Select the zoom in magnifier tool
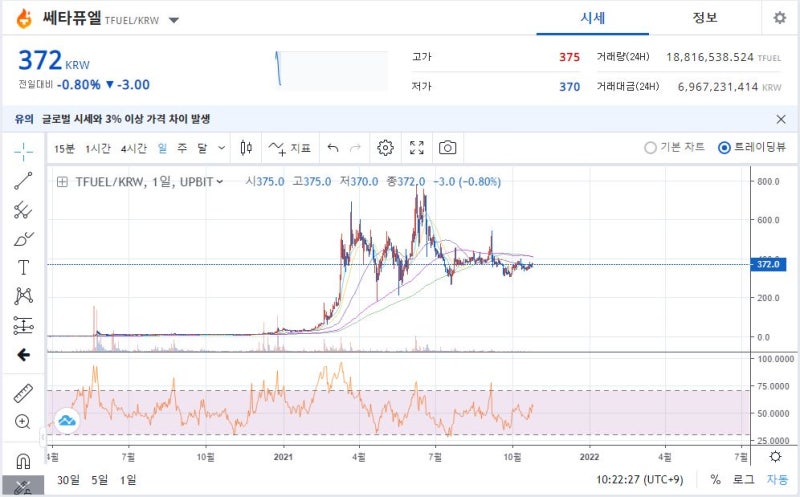 [x=23, y=421]
